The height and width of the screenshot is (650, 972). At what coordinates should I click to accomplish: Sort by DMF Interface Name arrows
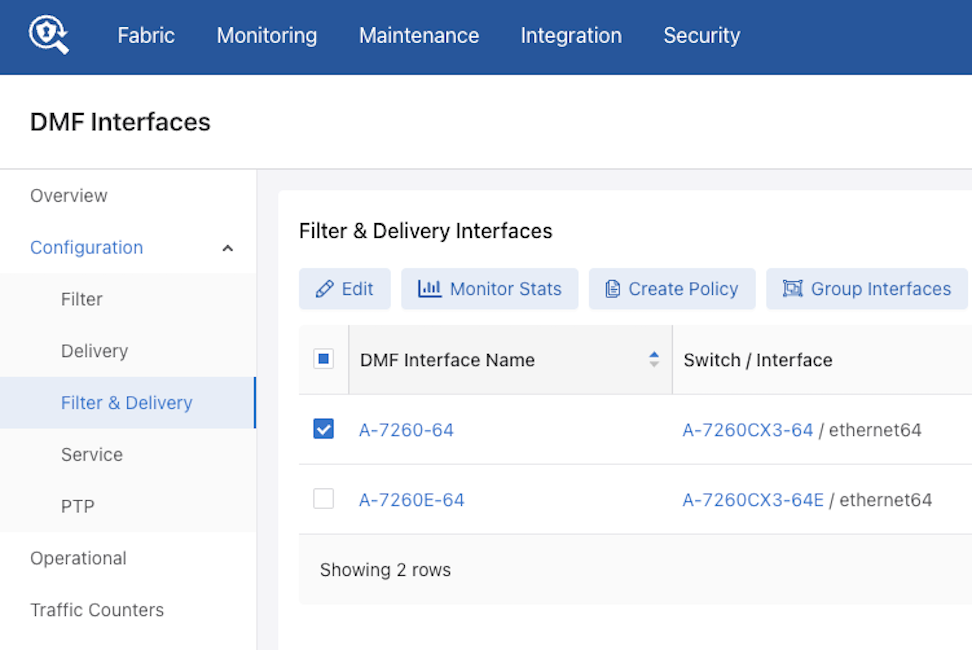coord(654,359)
